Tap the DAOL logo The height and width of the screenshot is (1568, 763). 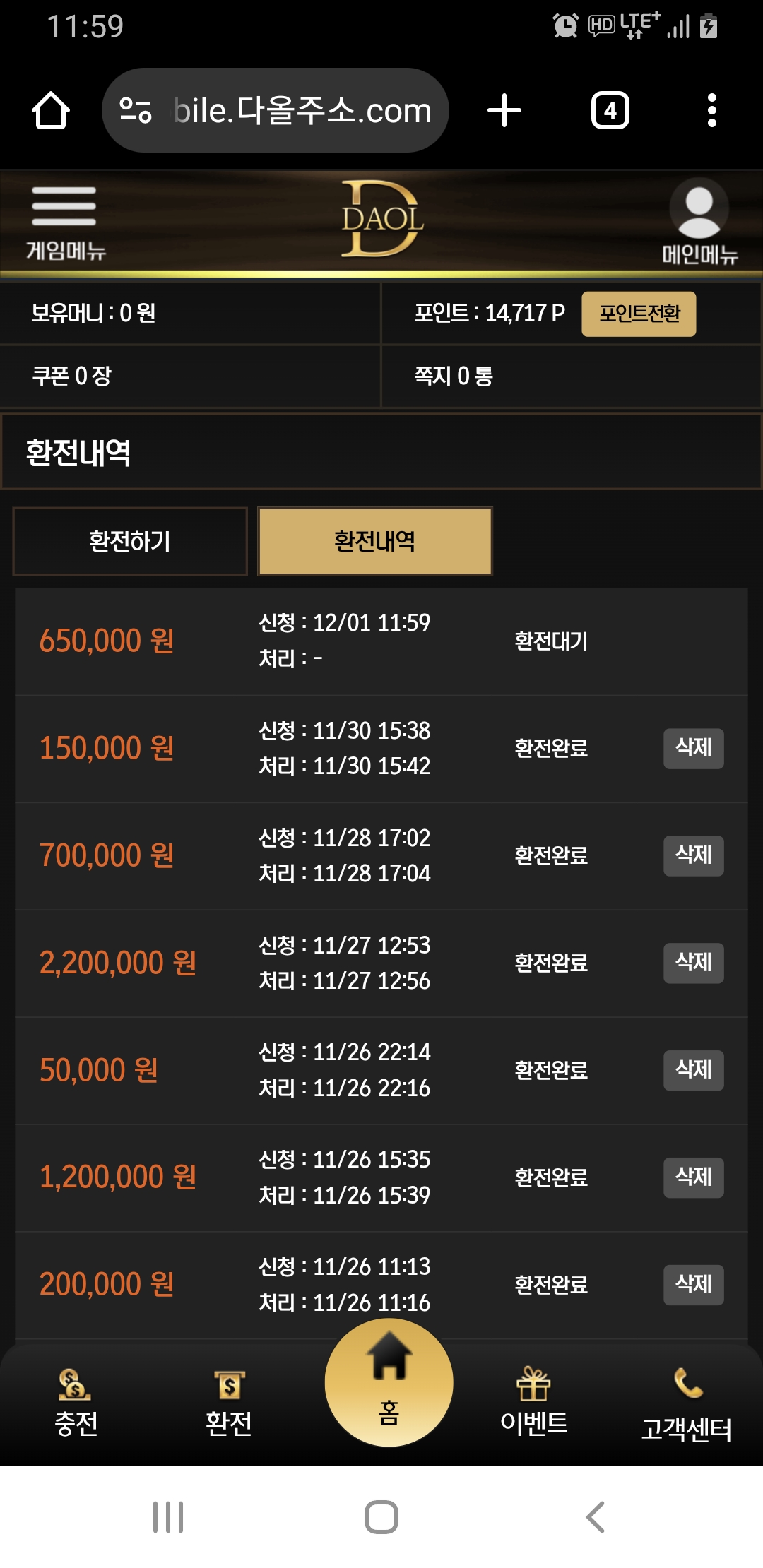coord(381,219)
